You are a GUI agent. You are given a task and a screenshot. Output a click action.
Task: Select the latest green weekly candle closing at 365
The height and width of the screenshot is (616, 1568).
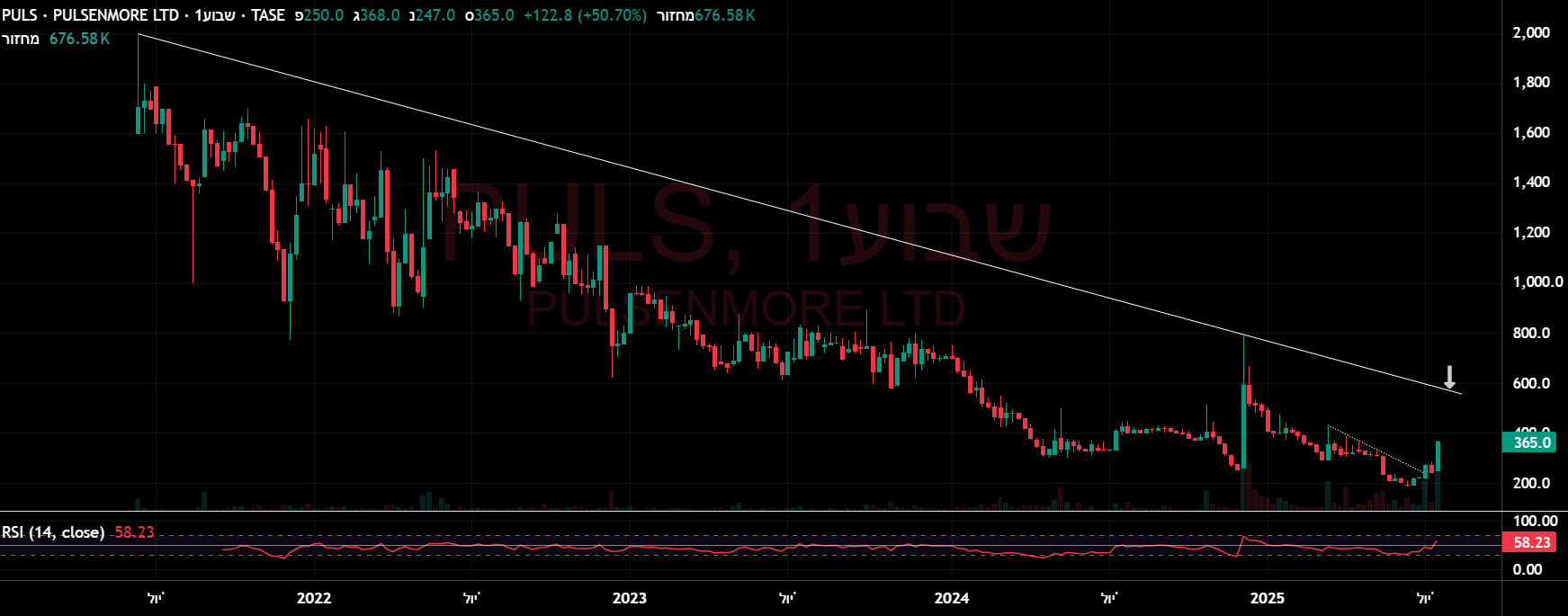tap(1438, 456)
